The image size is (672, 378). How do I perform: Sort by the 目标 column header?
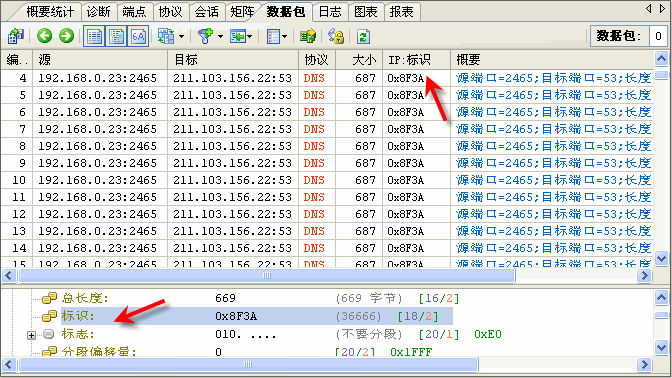233,60
